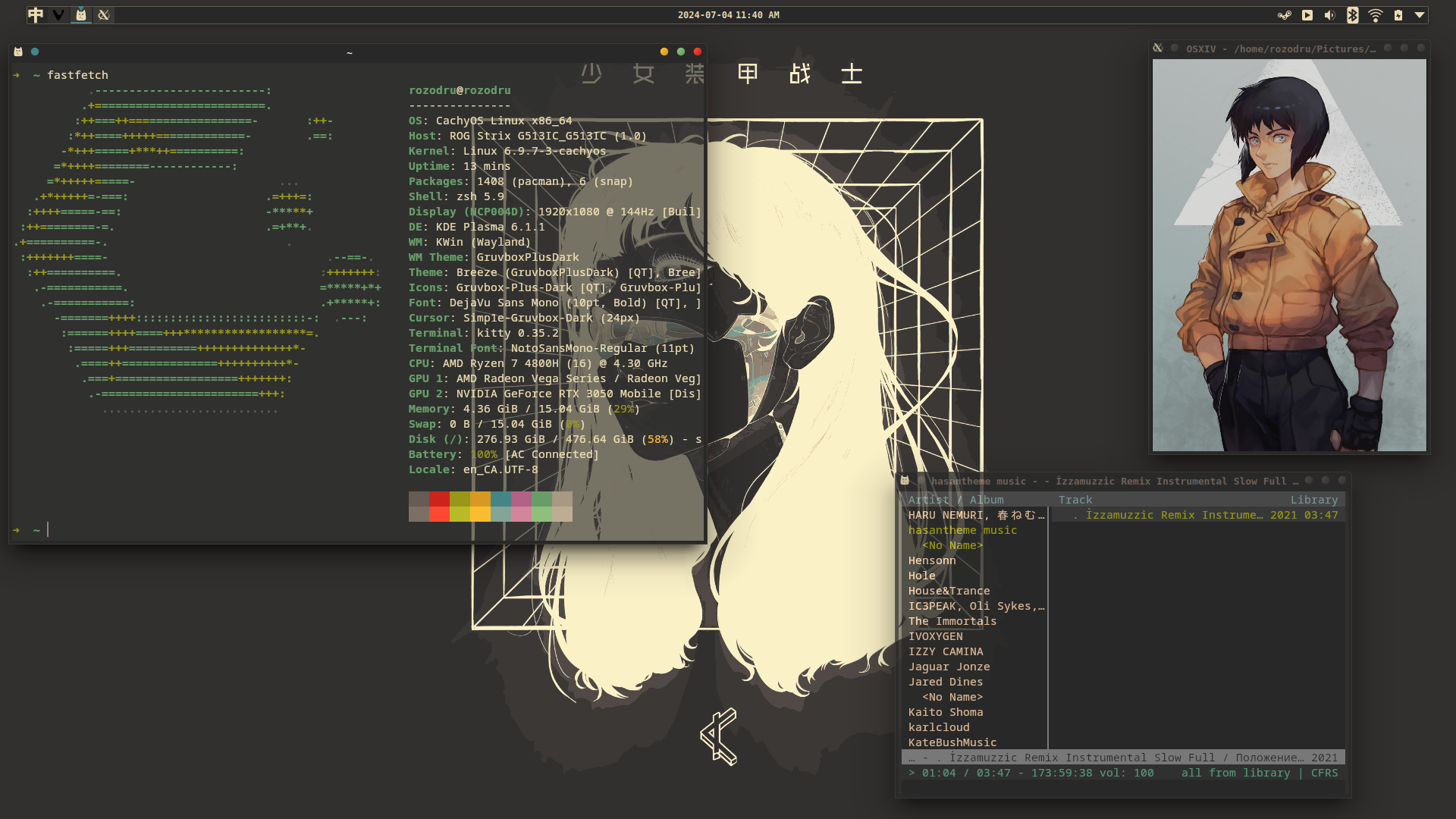Click the OS: CachyOS Linux line
Screen dimensions: 1456x819
pyautogui.click(x=490, y=121)
